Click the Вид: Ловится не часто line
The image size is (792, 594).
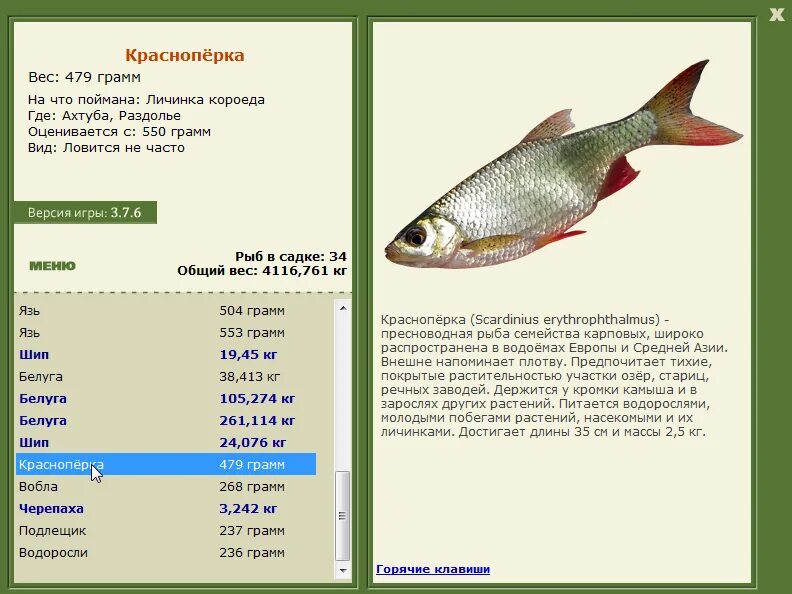coord(107,148)
